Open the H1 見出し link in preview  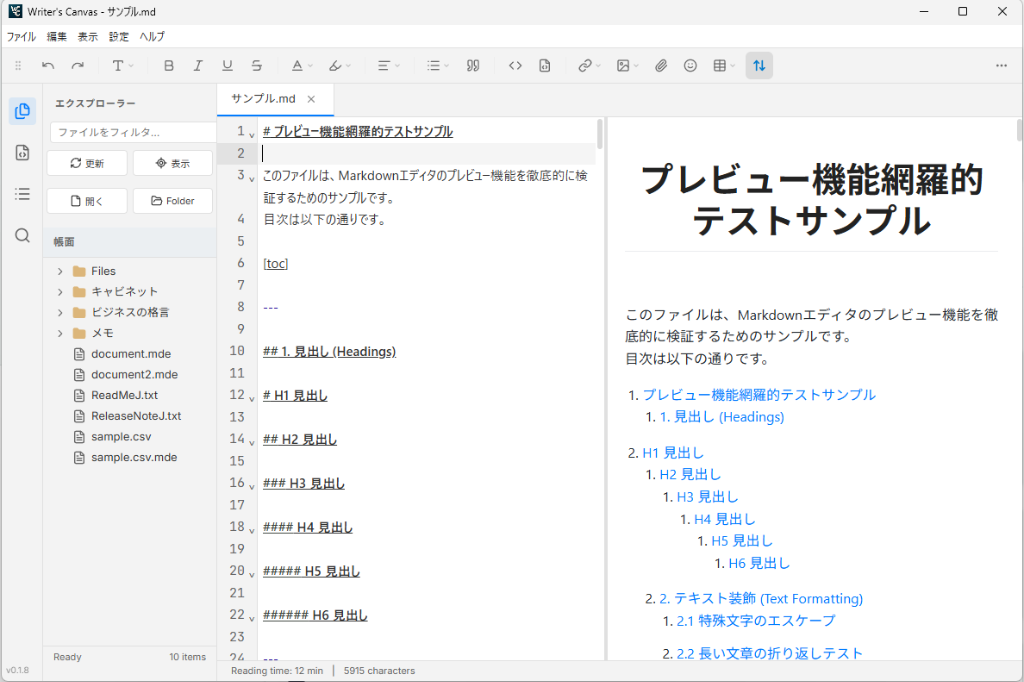(673, 453)
